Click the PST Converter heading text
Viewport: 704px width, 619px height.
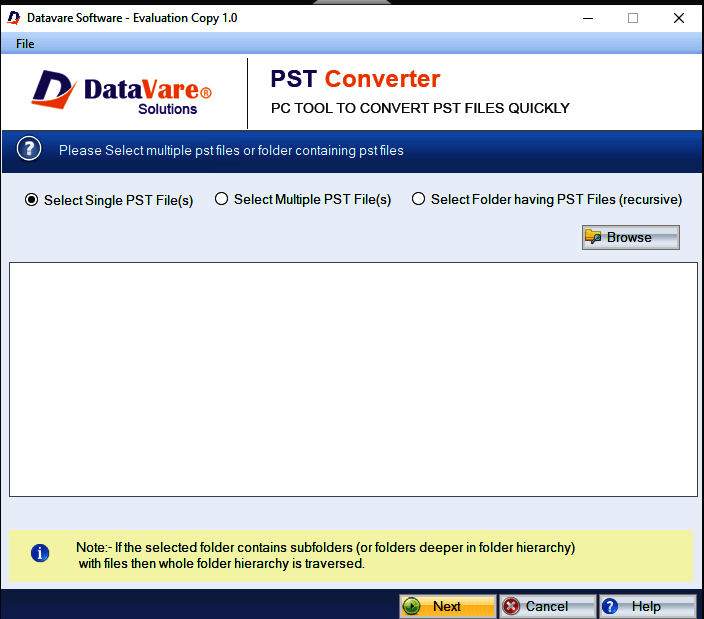(x=355, y=79)
